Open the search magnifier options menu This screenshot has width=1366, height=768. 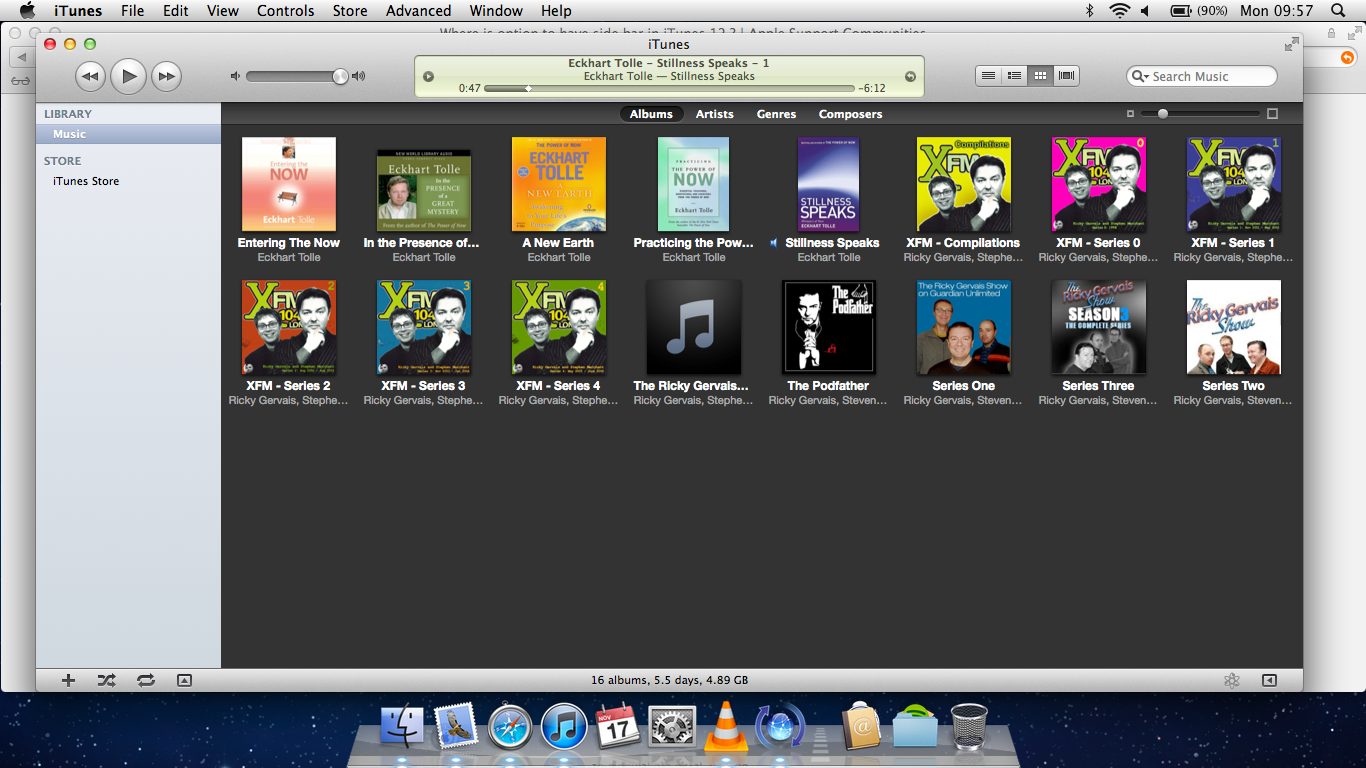coord(1140,76)
